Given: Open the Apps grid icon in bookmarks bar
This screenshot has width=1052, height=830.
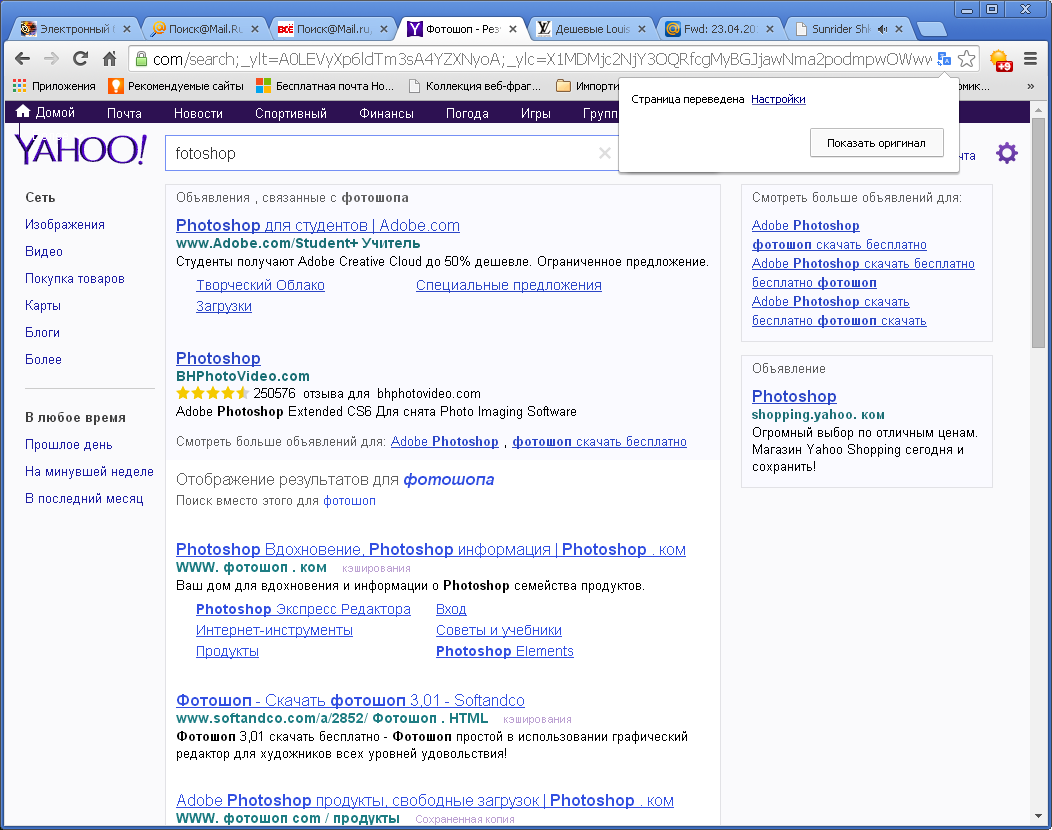Looking at the screenshot, I should pos(19,86).
